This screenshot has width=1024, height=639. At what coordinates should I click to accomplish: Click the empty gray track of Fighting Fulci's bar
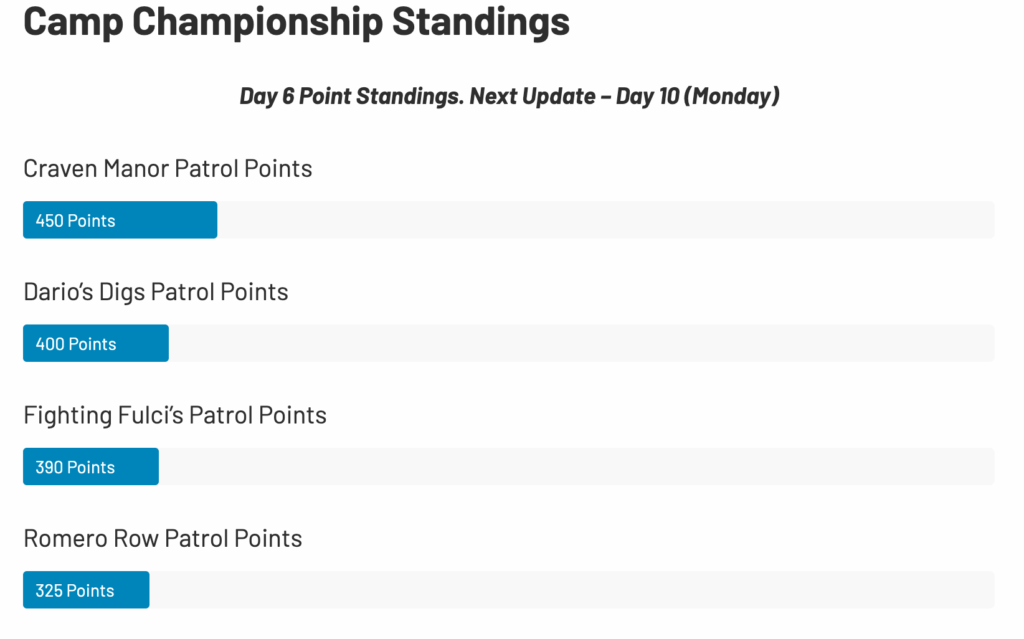pos(577,467)
